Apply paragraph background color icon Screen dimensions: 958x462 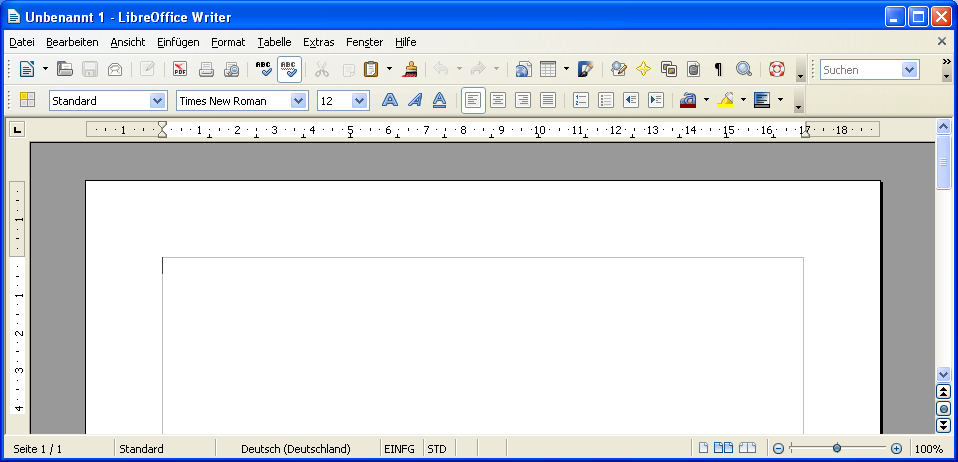pyautogui.click(x=762, y=100)
